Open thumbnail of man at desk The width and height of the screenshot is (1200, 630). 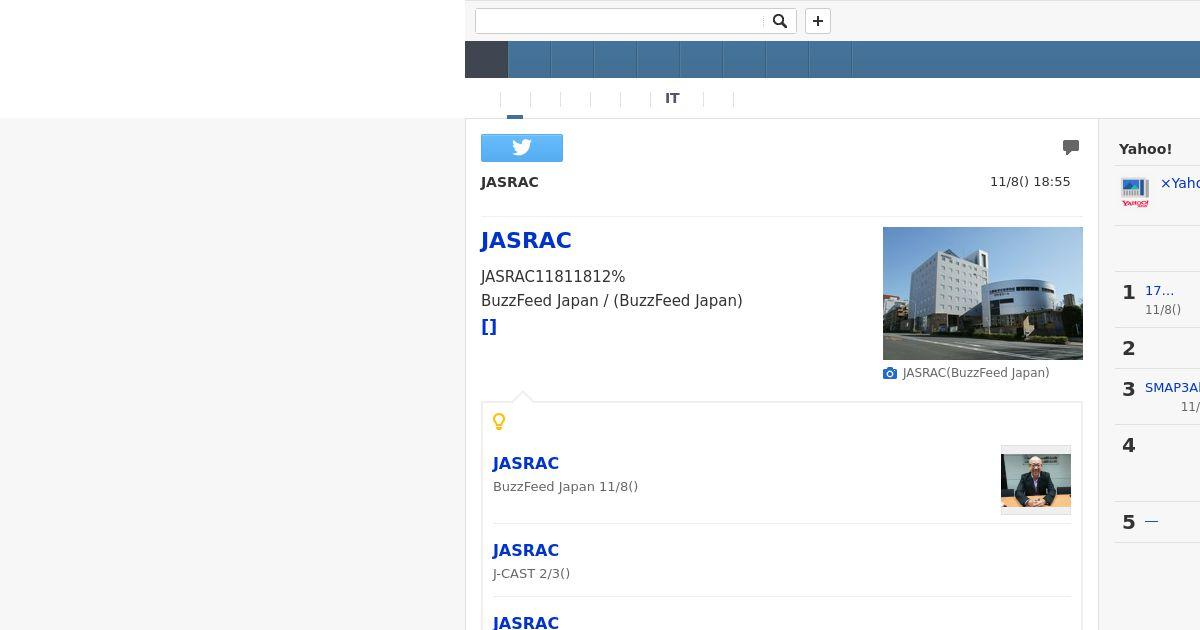click(x=1036, y=480)
